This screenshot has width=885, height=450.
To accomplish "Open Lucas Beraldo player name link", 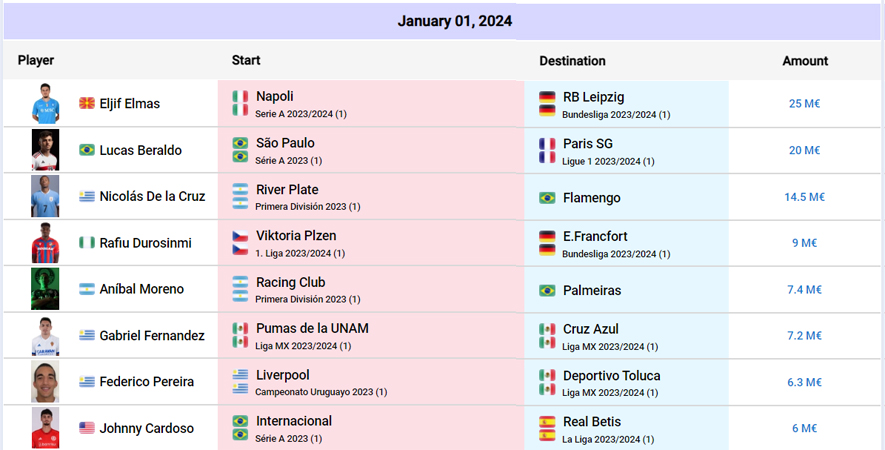I will pyautogui.click(x=141, y=150).
